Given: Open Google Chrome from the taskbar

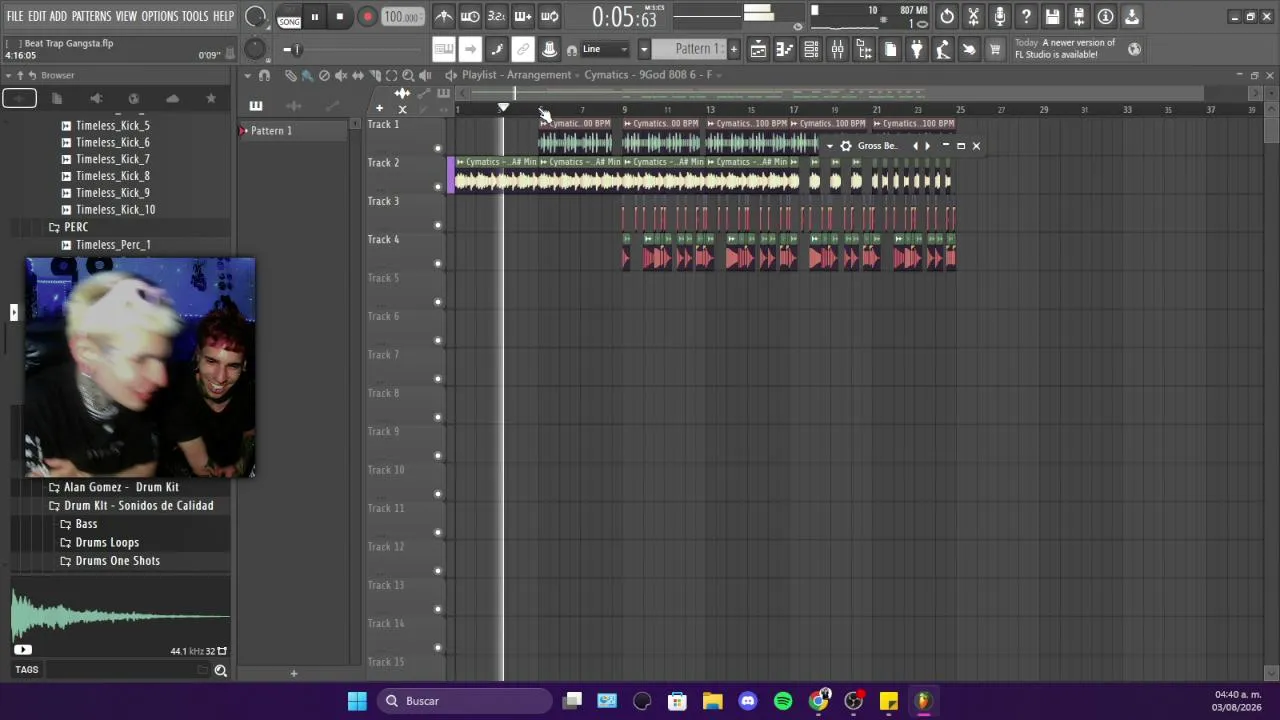Looking at the screenshot, I should pyautogui.click(x=818, y=701).
